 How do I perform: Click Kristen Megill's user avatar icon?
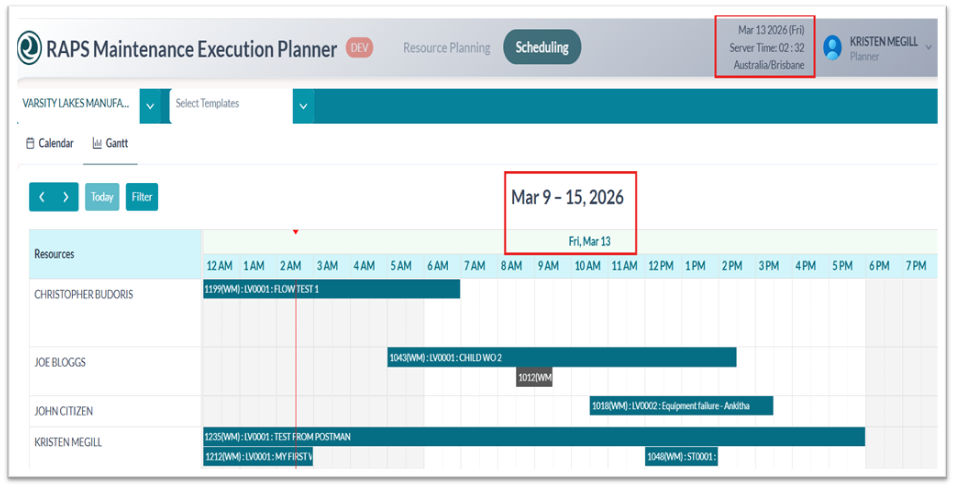(x=832, y=48)
